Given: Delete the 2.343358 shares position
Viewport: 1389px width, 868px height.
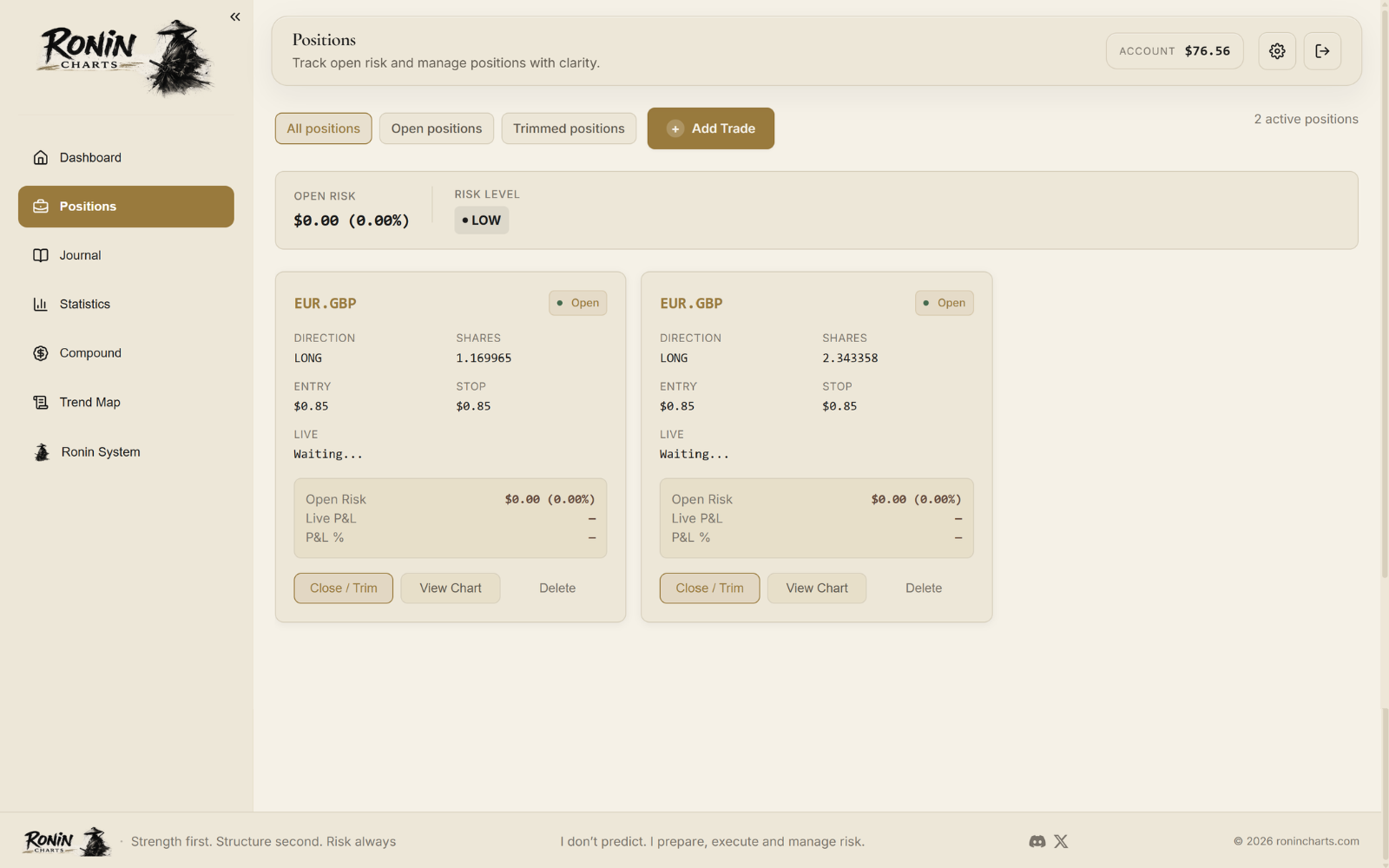Looking at the screenshot, I should click(924, 588).
